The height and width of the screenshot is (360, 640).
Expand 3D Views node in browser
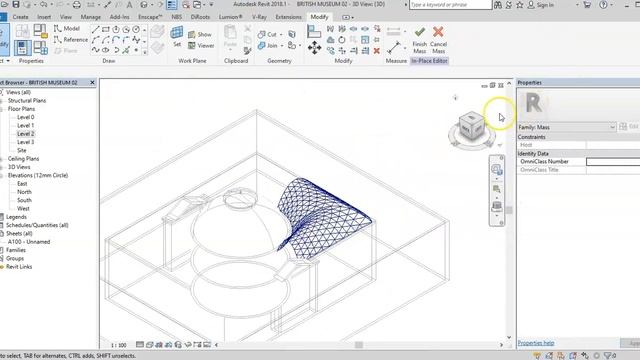tap(2, 167)
